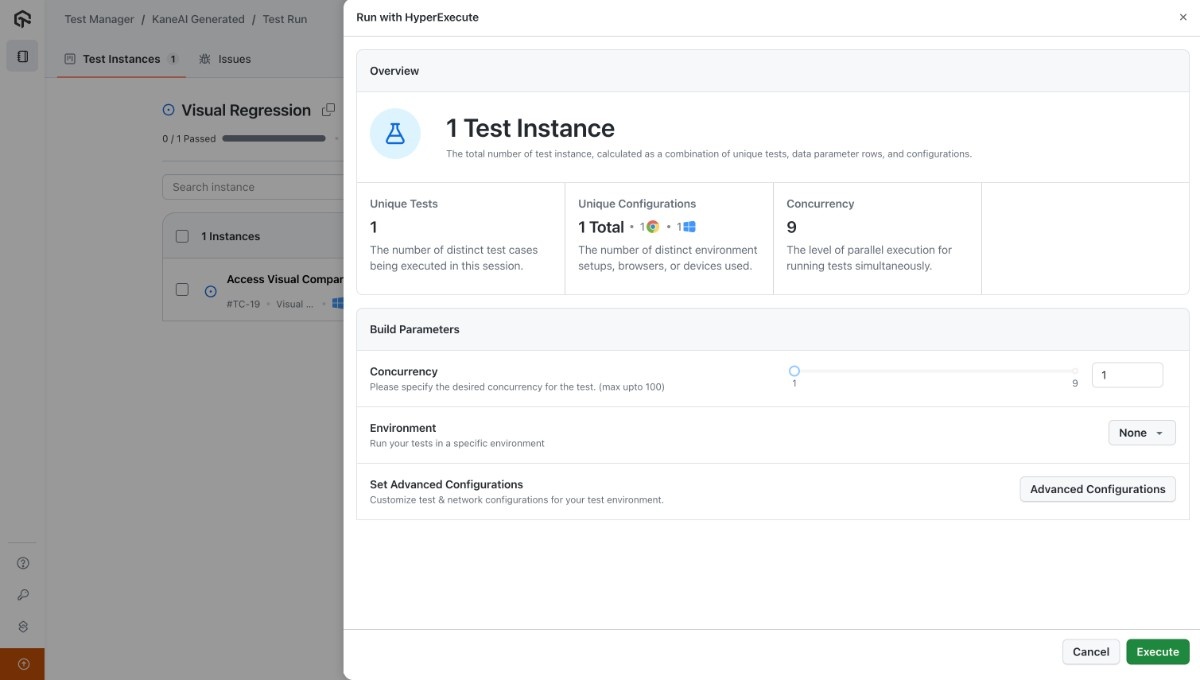Select the Access Visual Compar instance checkbox

click(x=182, y=289)
